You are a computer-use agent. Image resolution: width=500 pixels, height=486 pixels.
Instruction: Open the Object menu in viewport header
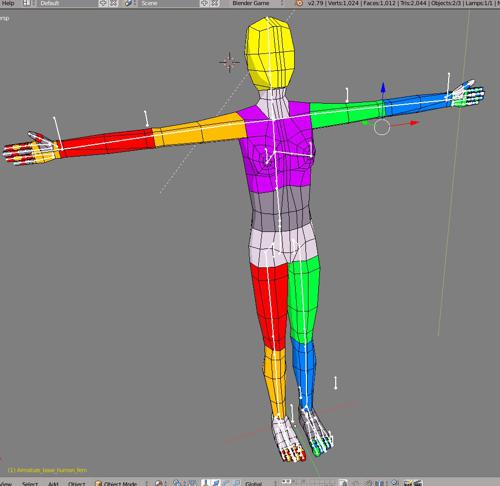(77, 483)
